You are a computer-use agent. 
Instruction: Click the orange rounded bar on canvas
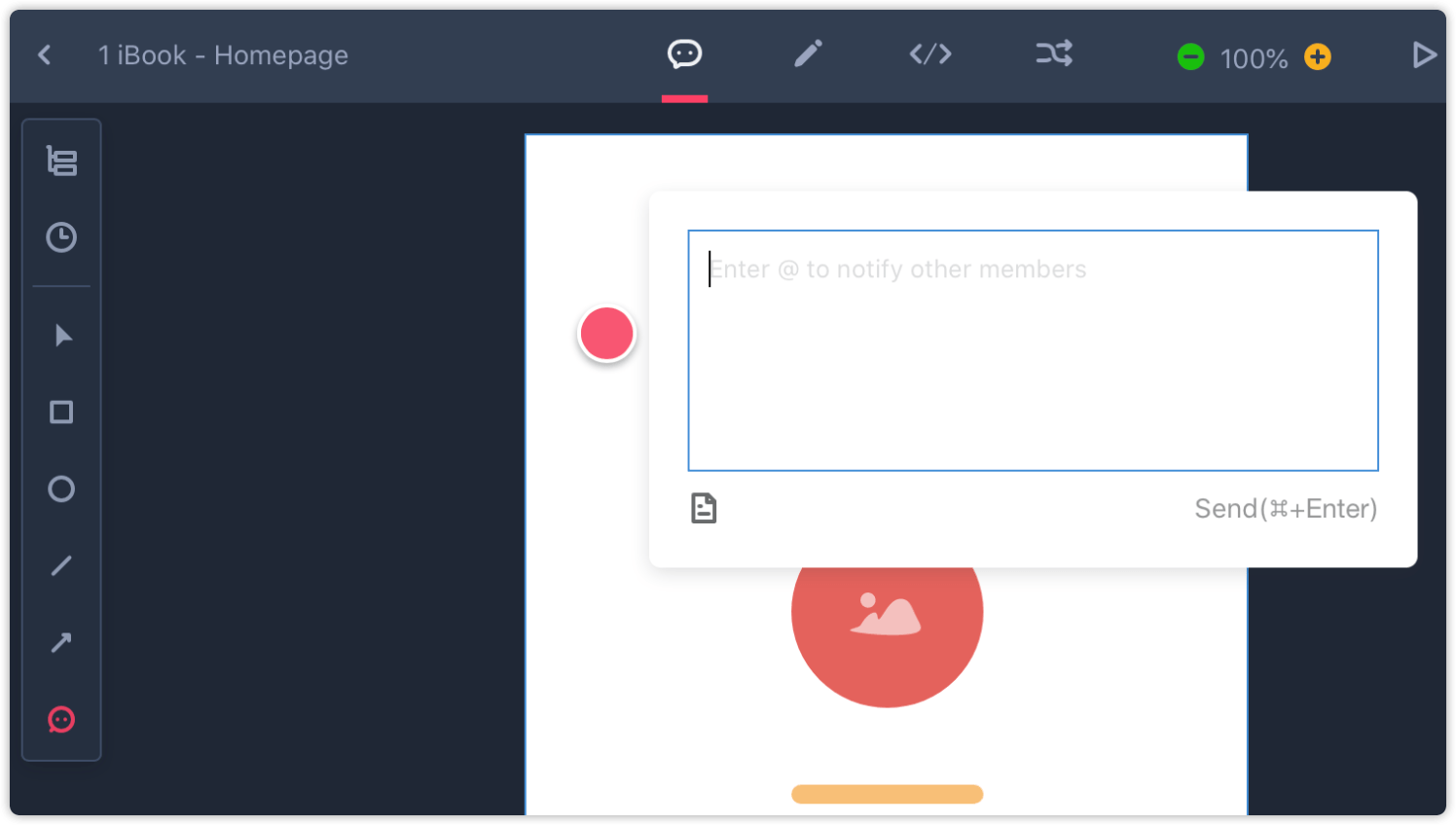click(x=887, y=794)
